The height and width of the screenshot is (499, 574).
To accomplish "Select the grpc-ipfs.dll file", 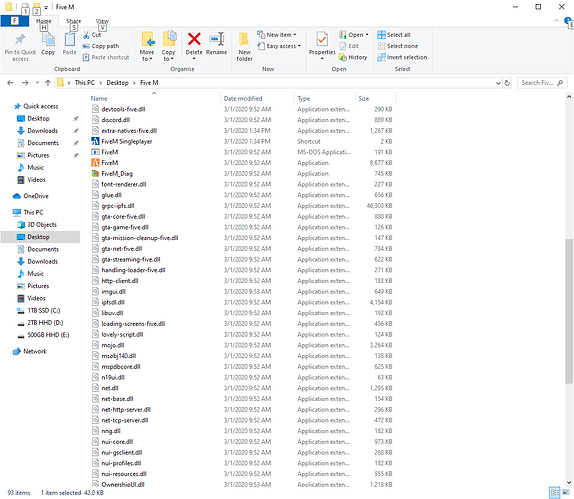I will (x=118, y=206).
